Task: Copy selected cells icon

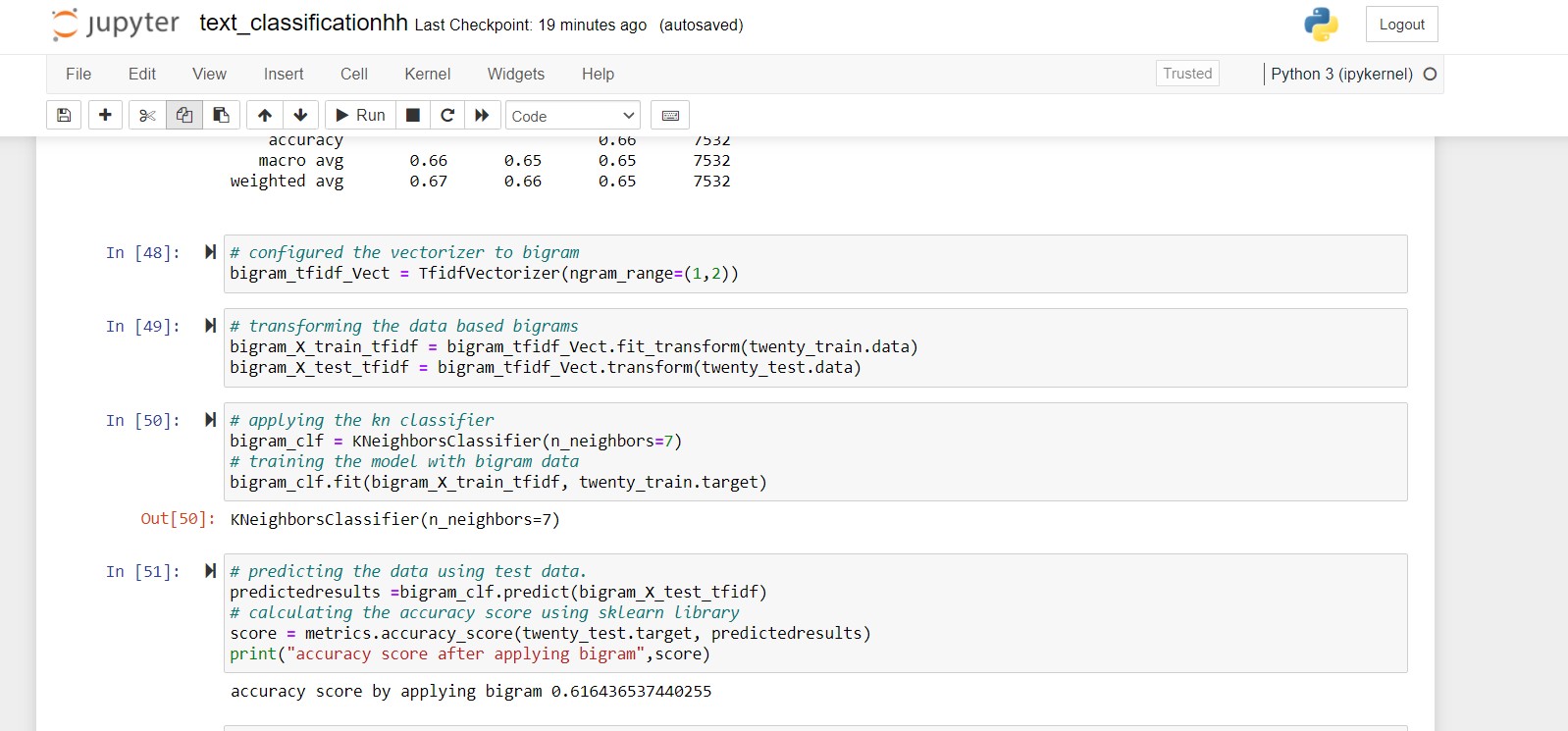Action: pos(184,115)
